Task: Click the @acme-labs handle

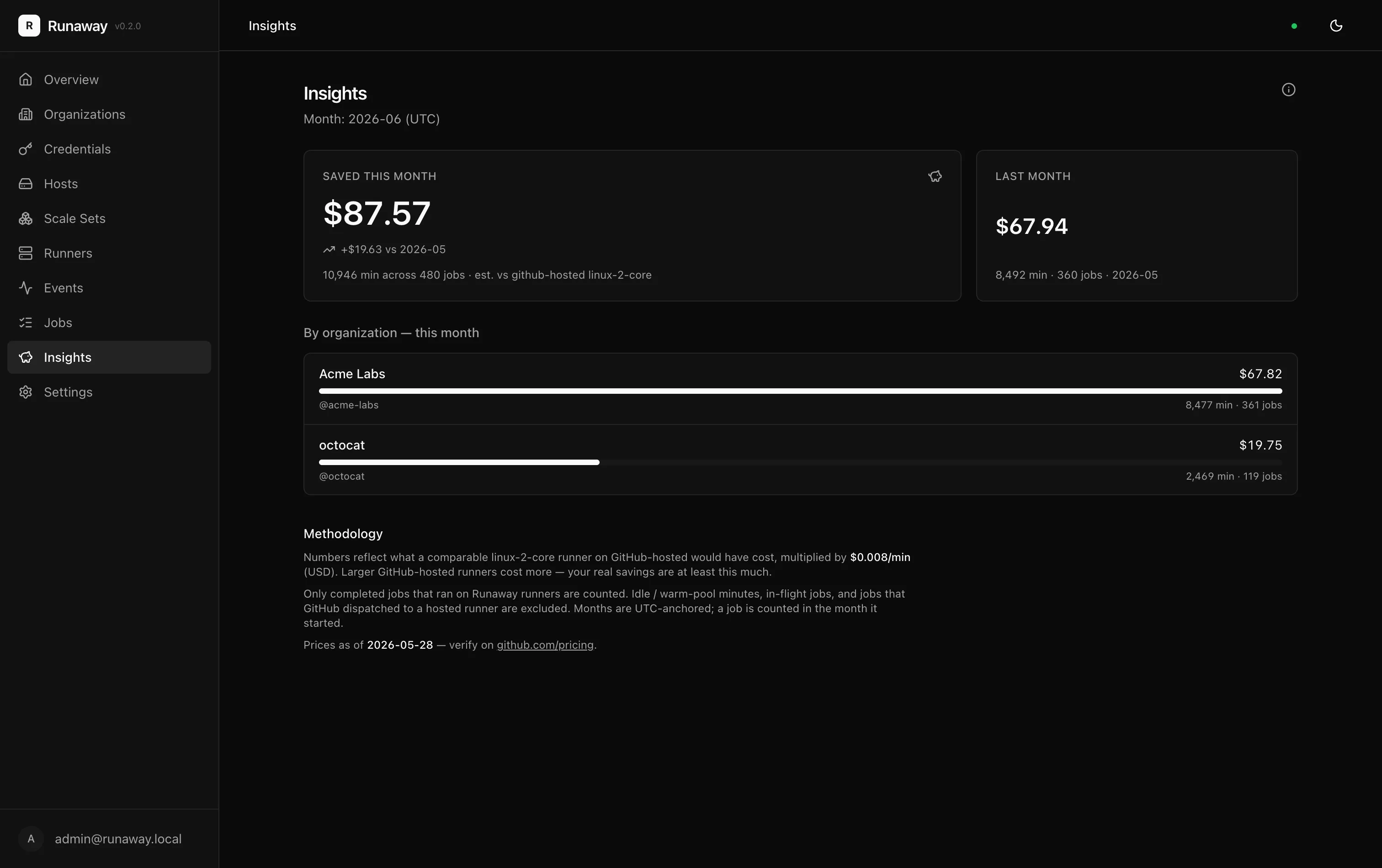Action: [x=348, y=405]
